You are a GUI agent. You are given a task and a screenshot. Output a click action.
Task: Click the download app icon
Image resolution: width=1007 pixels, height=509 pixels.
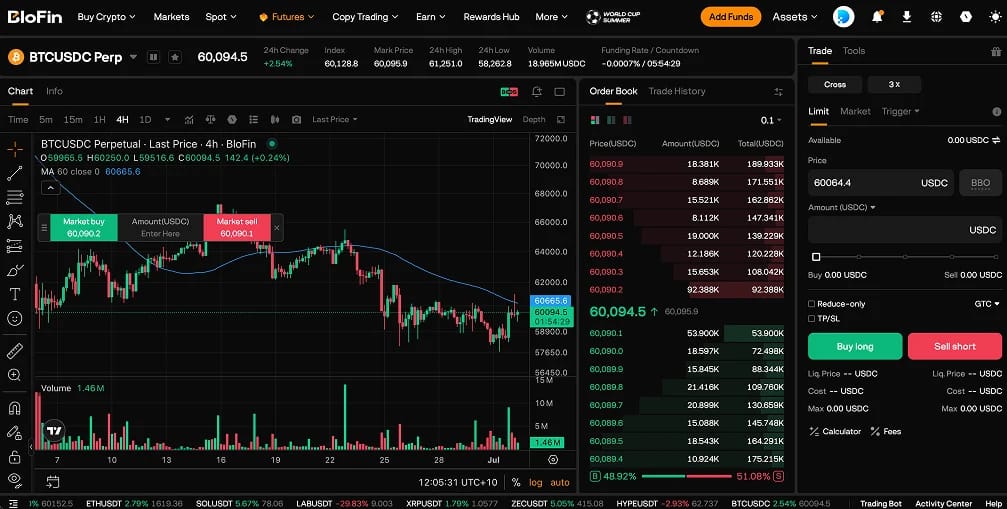907,17
